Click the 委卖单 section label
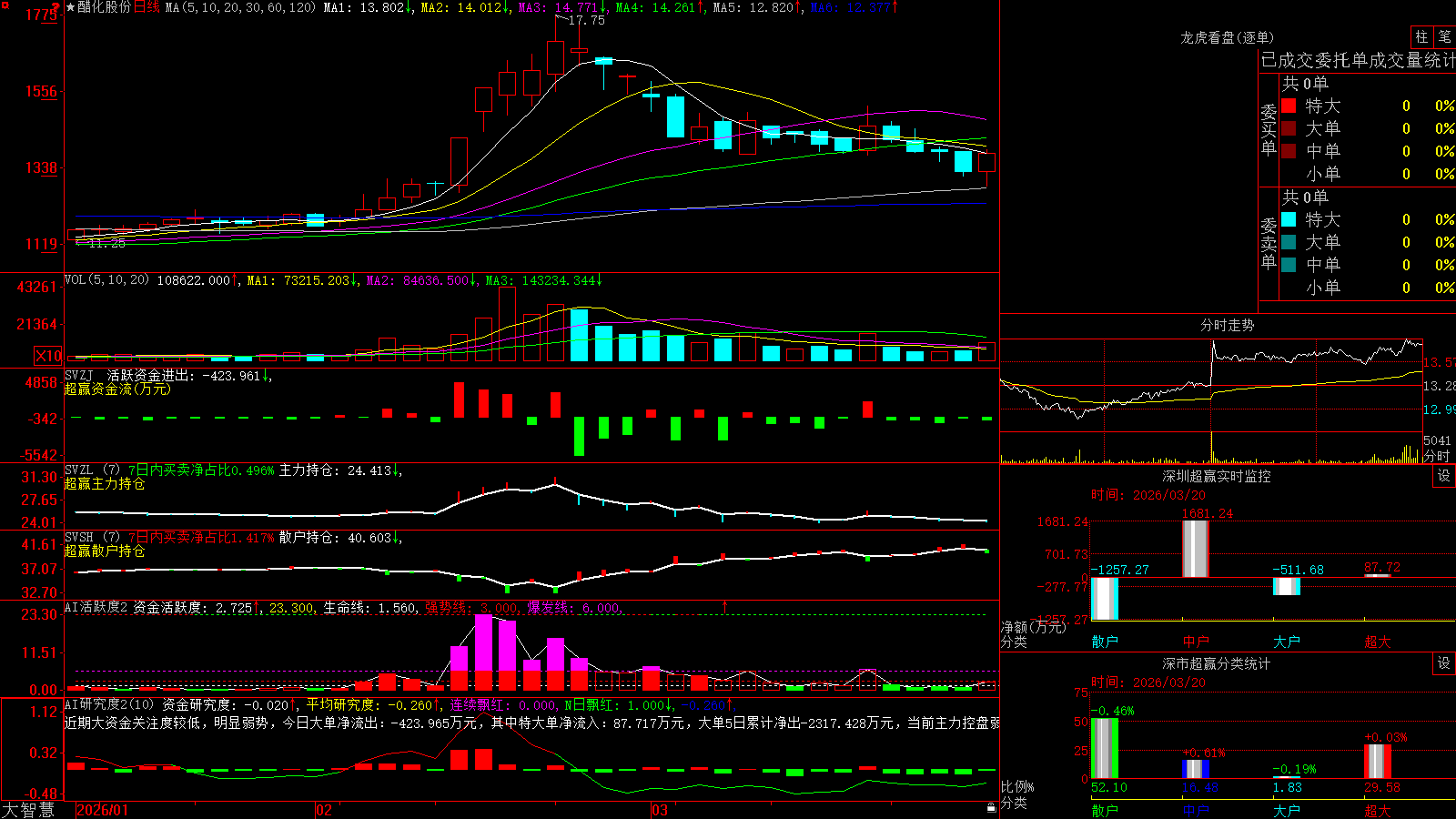Viewport: 1456px width, 819px height. pyautogui.click(x=1269, y=244)
